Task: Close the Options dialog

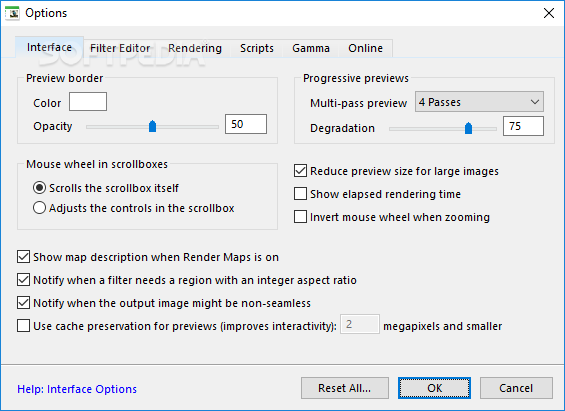Action: (548, 13)
